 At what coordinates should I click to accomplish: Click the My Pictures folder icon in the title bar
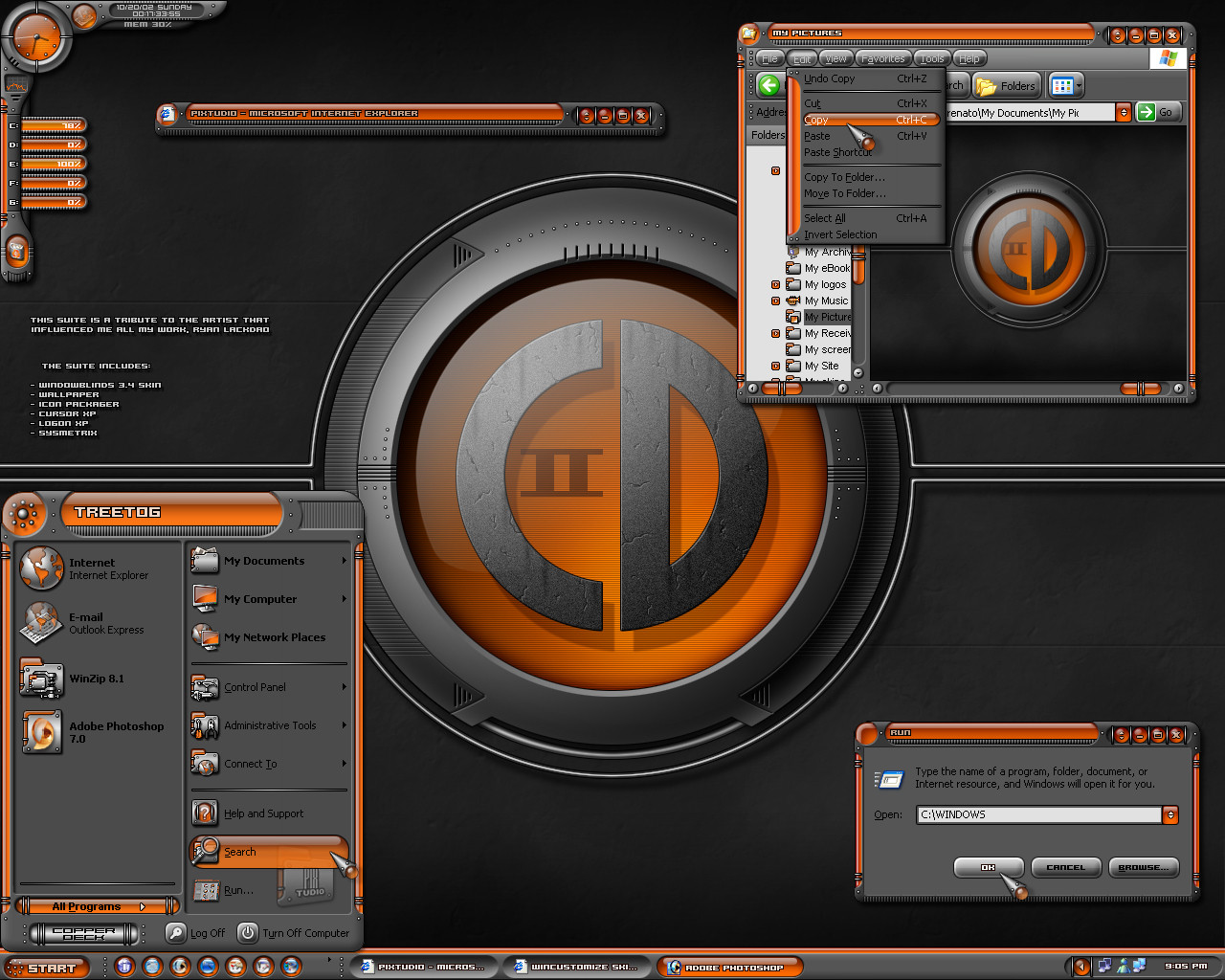748,33
